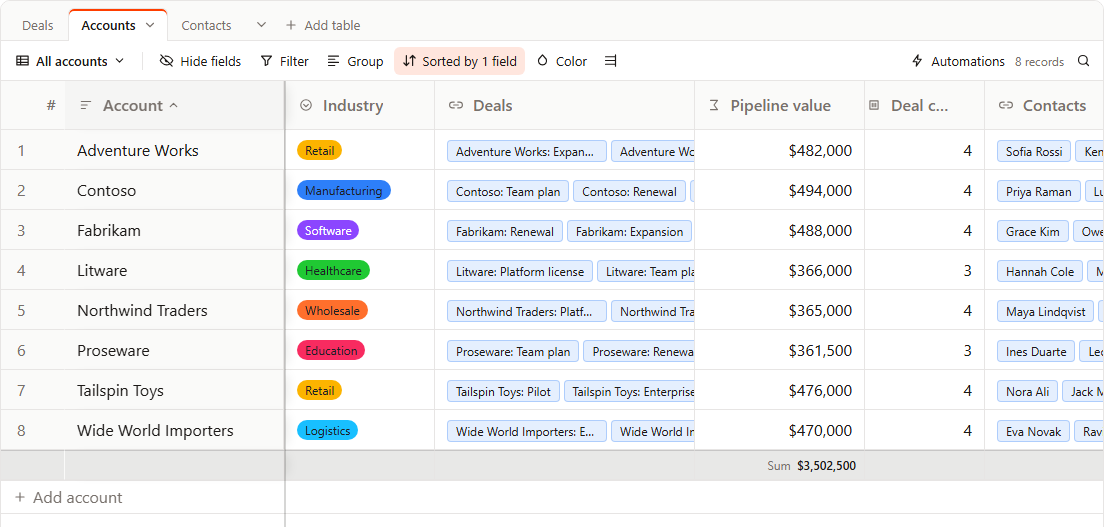The width and height of the screenshot is (1104, 527).
Task: Open the Group options
Action: click(356, 61)
